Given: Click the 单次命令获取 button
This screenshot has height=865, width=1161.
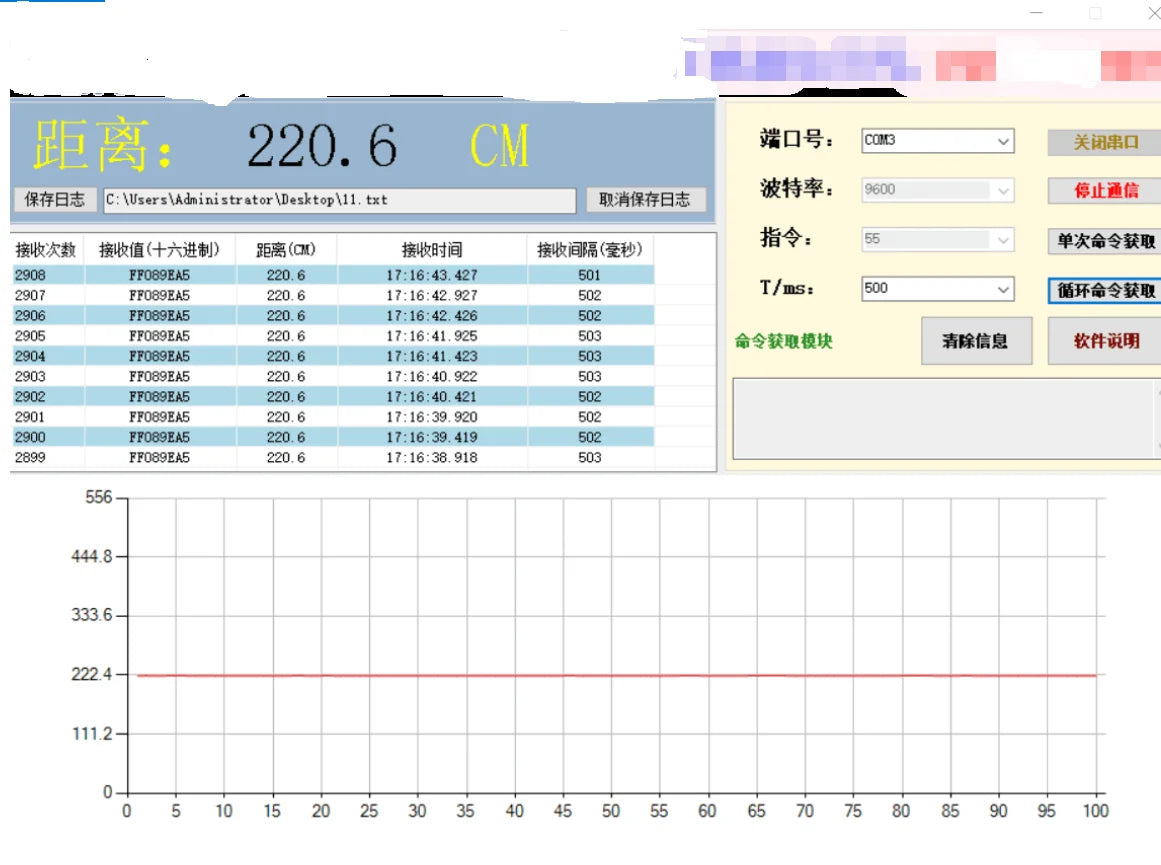Looking at the screenshot, I should pos(1105,241).
